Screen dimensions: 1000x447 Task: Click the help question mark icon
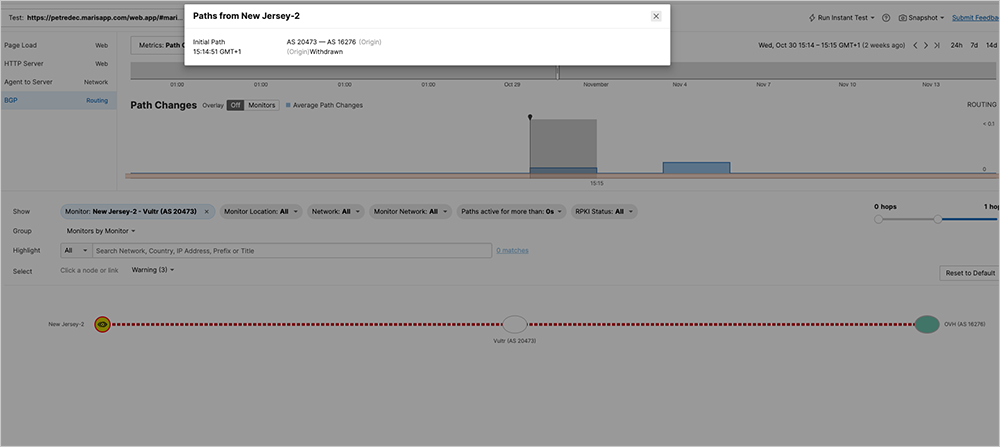pos(886,18)
